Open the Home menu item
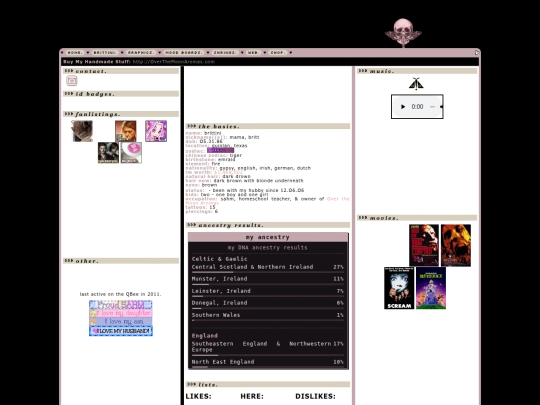The width and height of the screenshot is (540, 405). pos(74,53)
